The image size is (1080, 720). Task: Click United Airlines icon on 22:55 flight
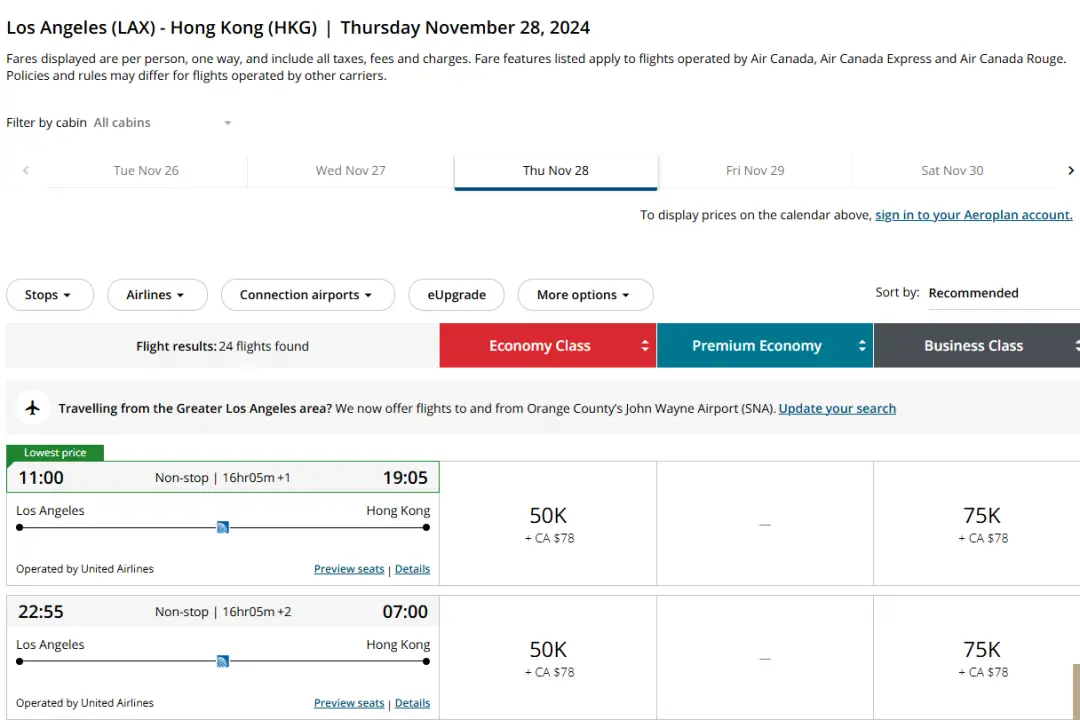[223, 661]
